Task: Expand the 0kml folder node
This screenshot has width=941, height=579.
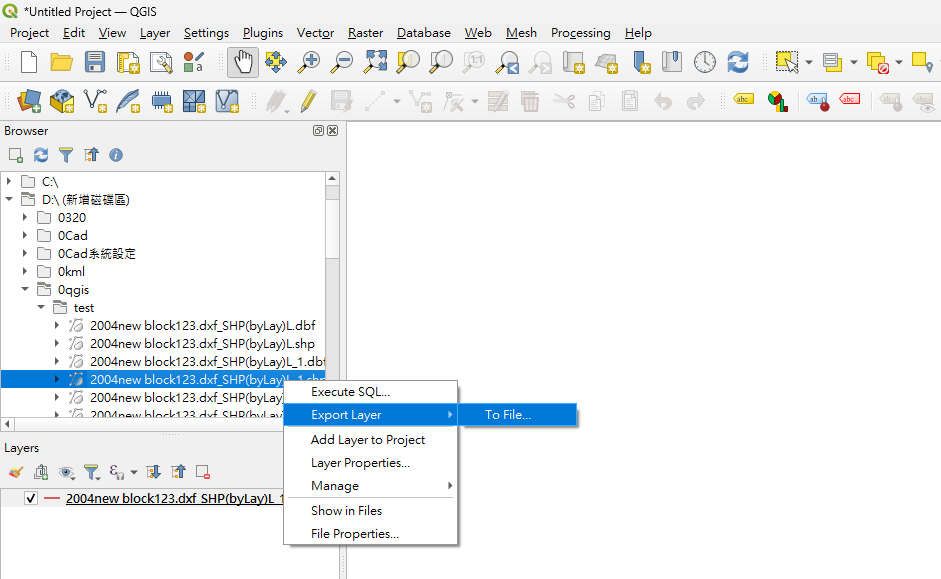Action: click(25, 272)
